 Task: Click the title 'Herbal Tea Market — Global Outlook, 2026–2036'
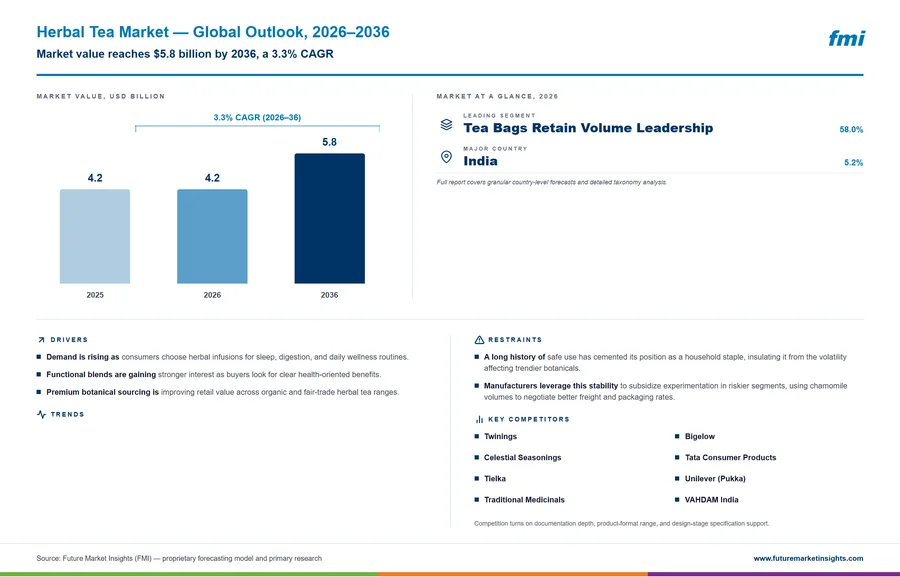coord(213,32)
